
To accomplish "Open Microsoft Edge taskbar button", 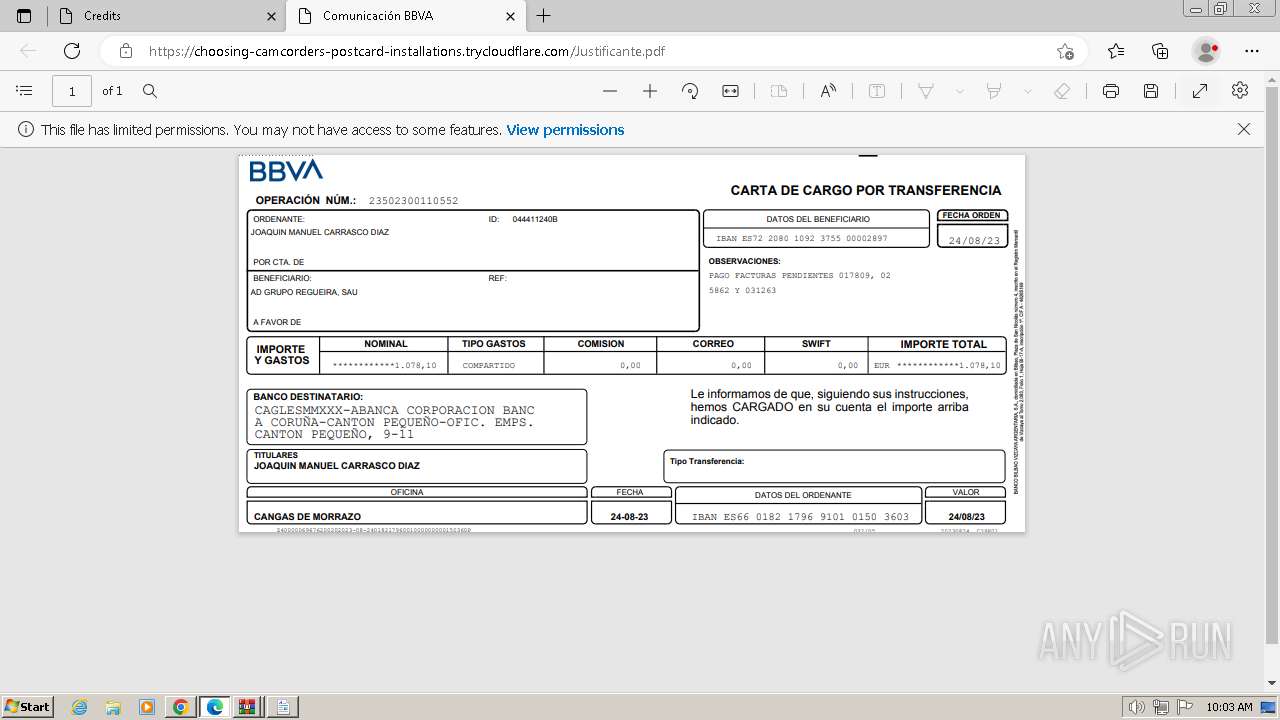I will (214, 707).
